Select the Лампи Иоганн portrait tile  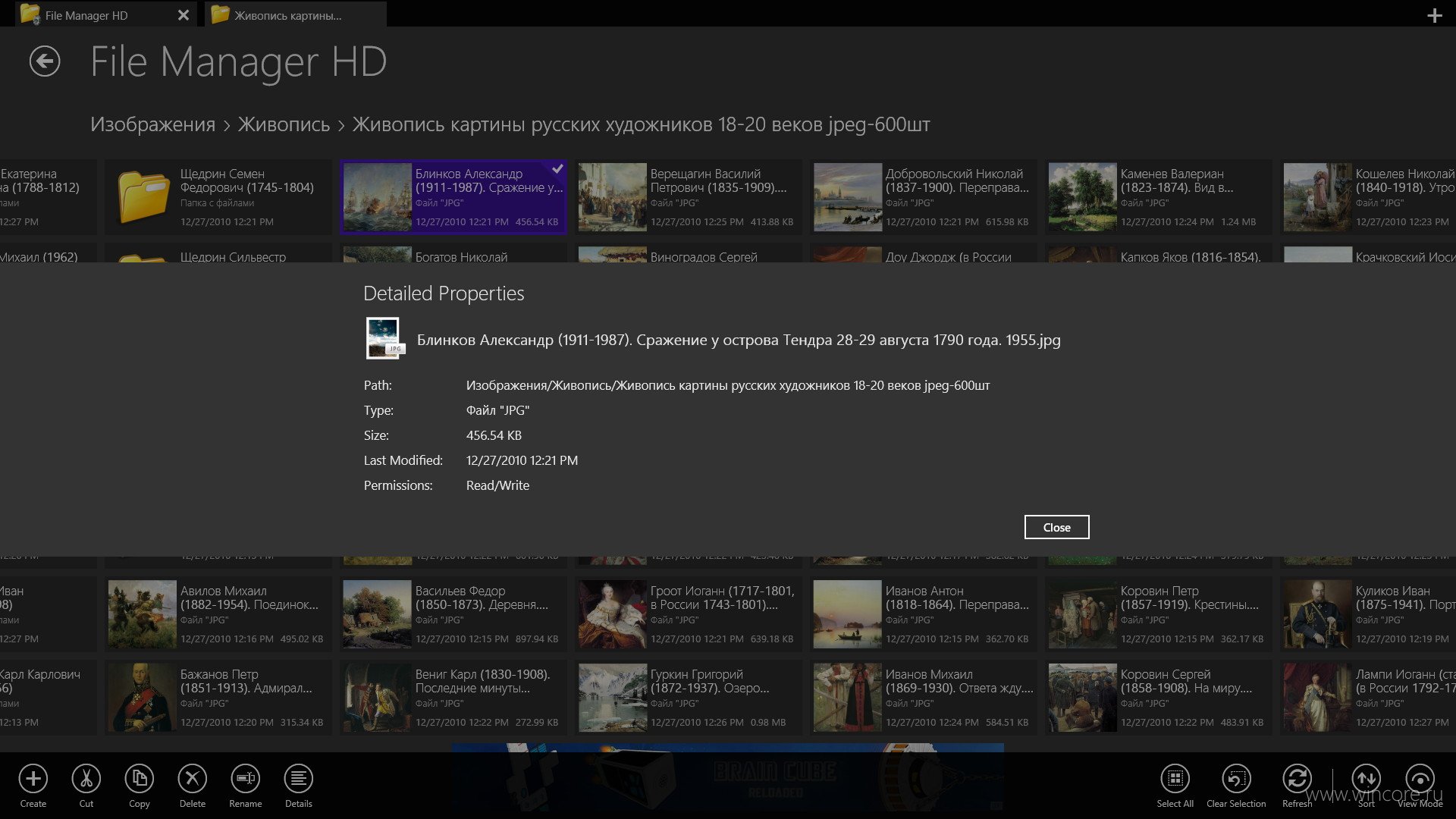coord(1369,698)
